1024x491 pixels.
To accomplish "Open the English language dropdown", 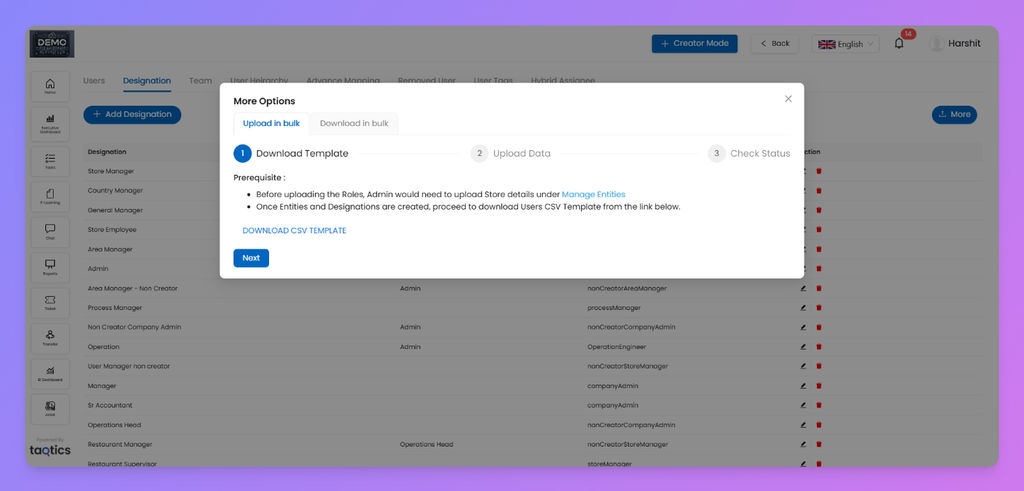I will click(x=845, y=44).
